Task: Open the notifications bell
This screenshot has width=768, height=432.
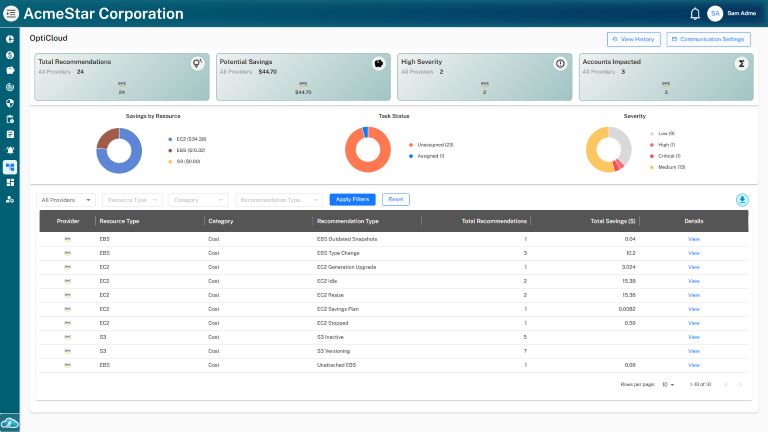Action: coord(695,13)
